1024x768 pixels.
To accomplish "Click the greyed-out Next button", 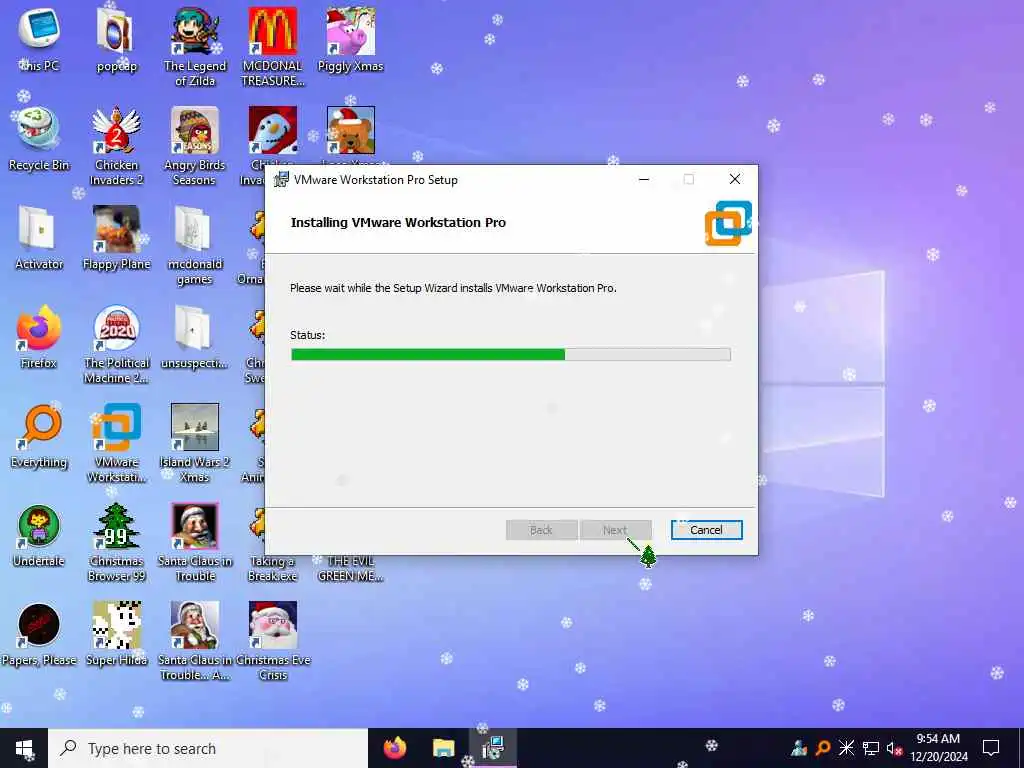I will [x=615, y=530].
